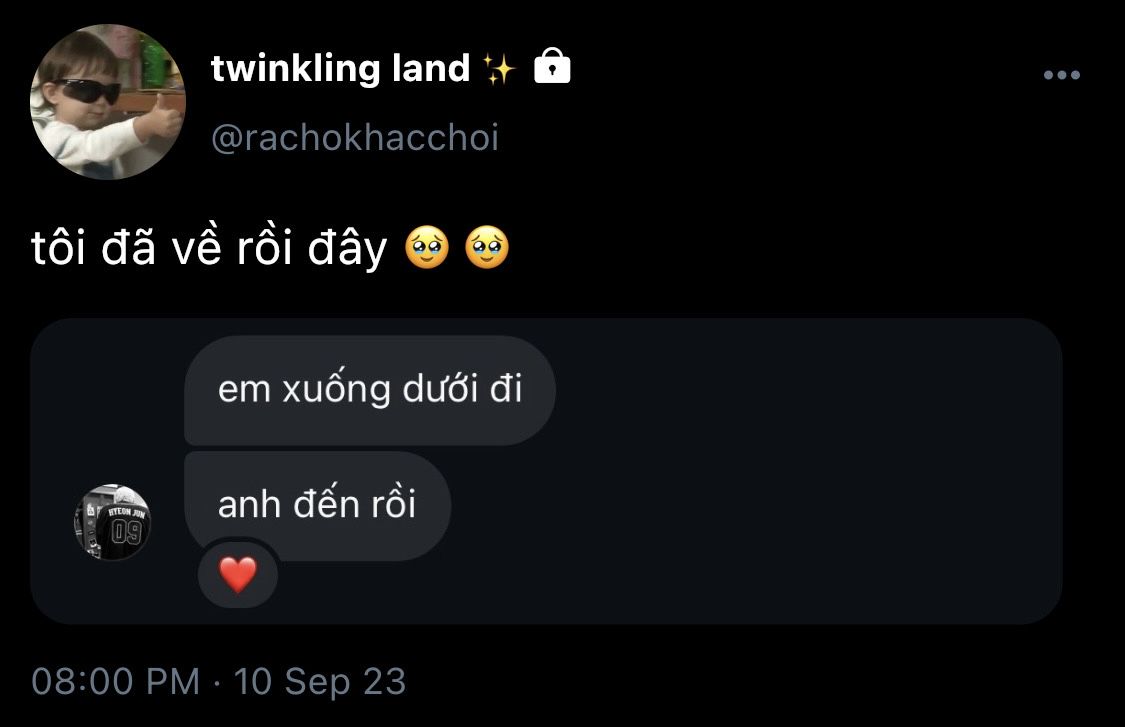Select the "em xuống dưới đi" message bubble

369,390
